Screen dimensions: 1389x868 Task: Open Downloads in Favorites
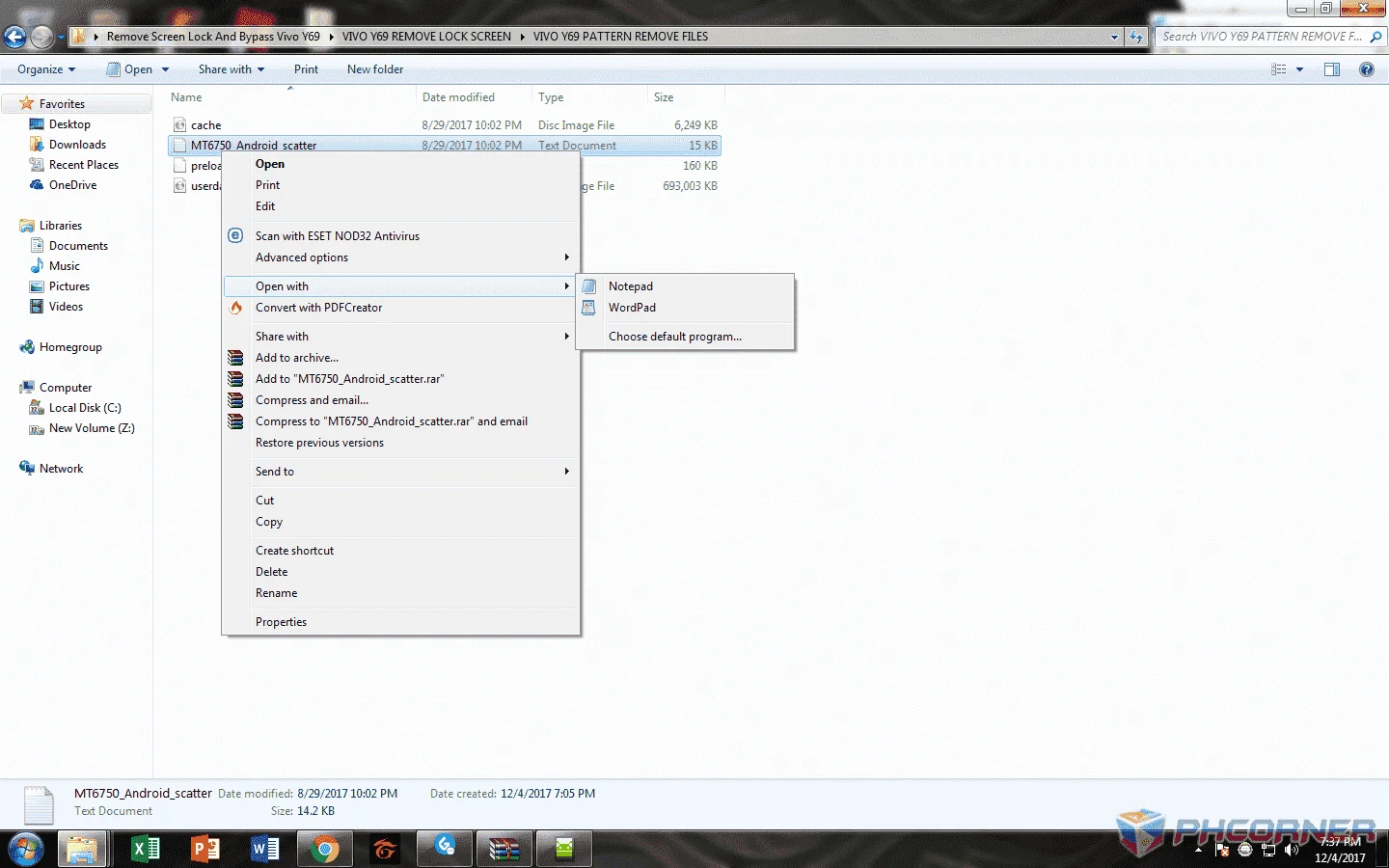pos(77,145)
